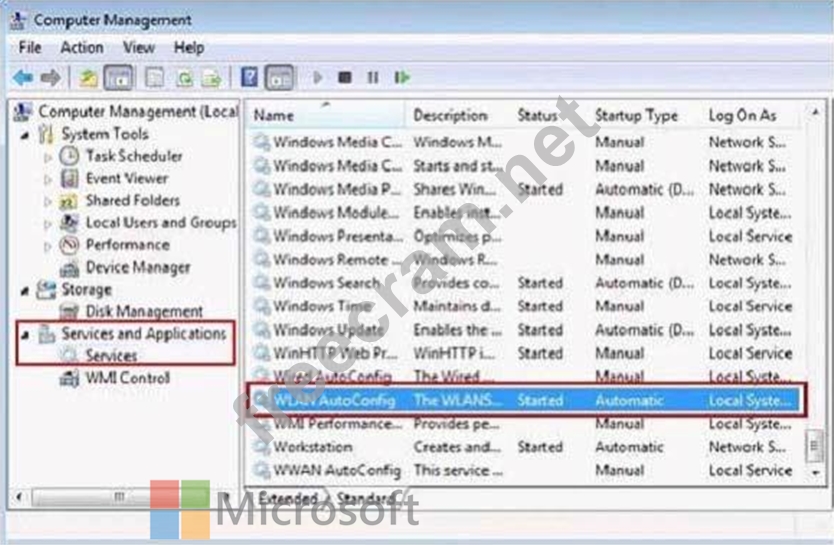Expand the Performance node

click(x=48, y=247)
